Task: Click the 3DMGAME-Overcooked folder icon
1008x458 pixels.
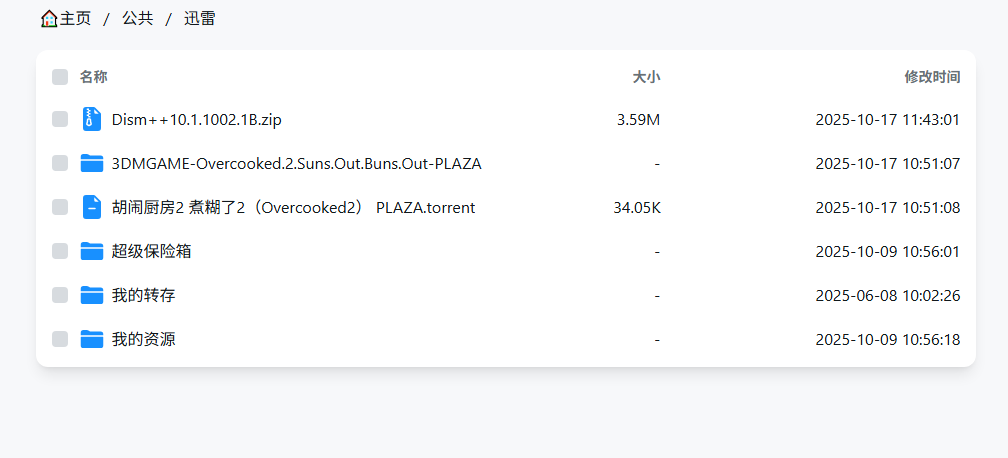Action: [92, 163]
